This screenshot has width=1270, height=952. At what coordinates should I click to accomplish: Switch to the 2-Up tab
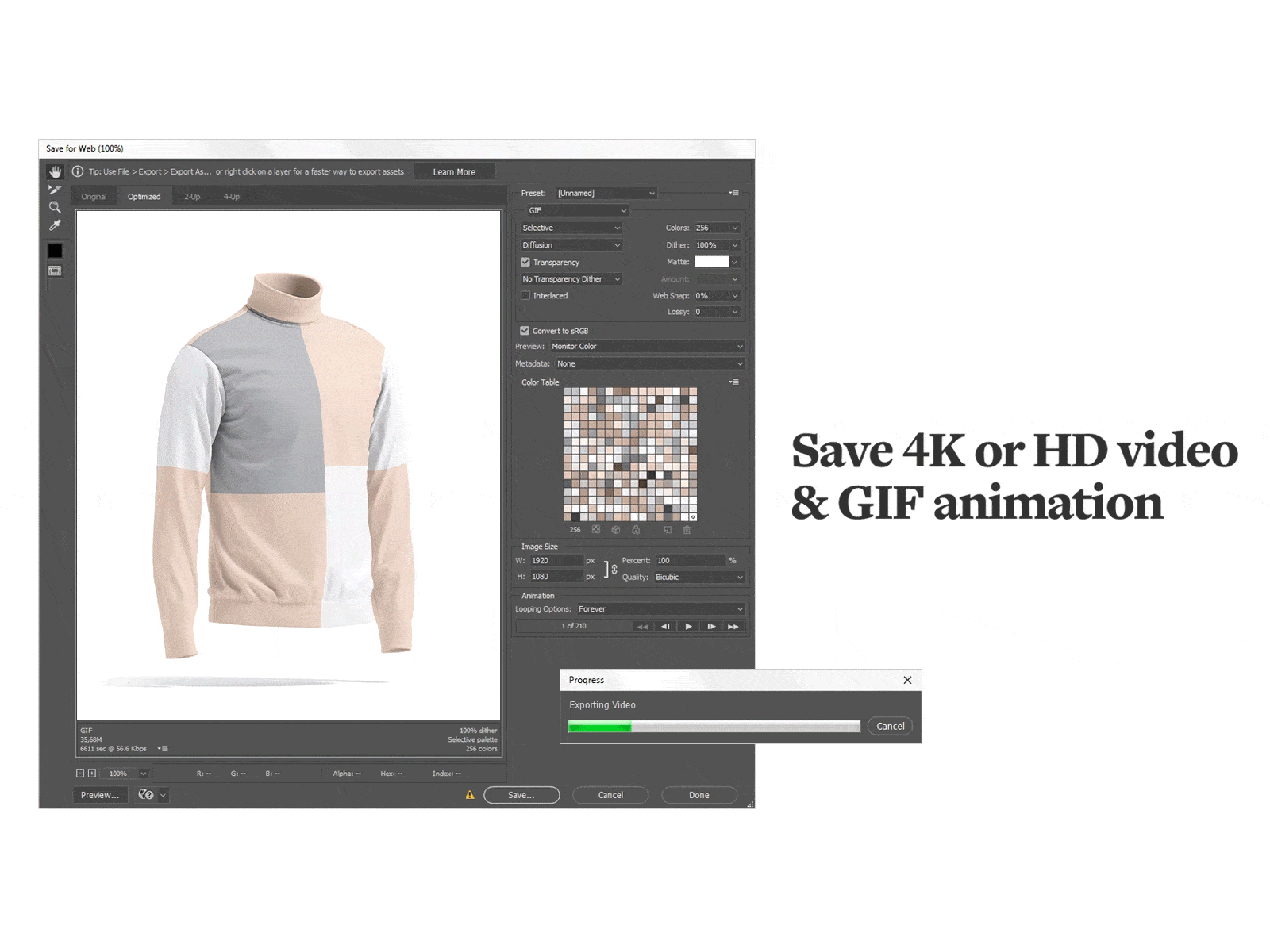click(192, 197)
